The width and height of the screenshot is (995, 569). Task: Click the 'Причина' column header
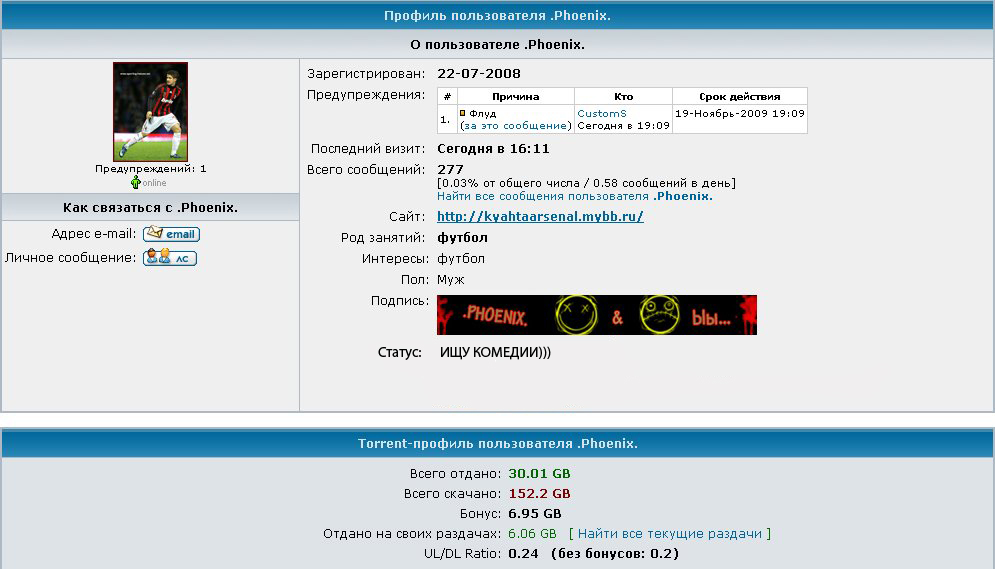pos(515,96)
